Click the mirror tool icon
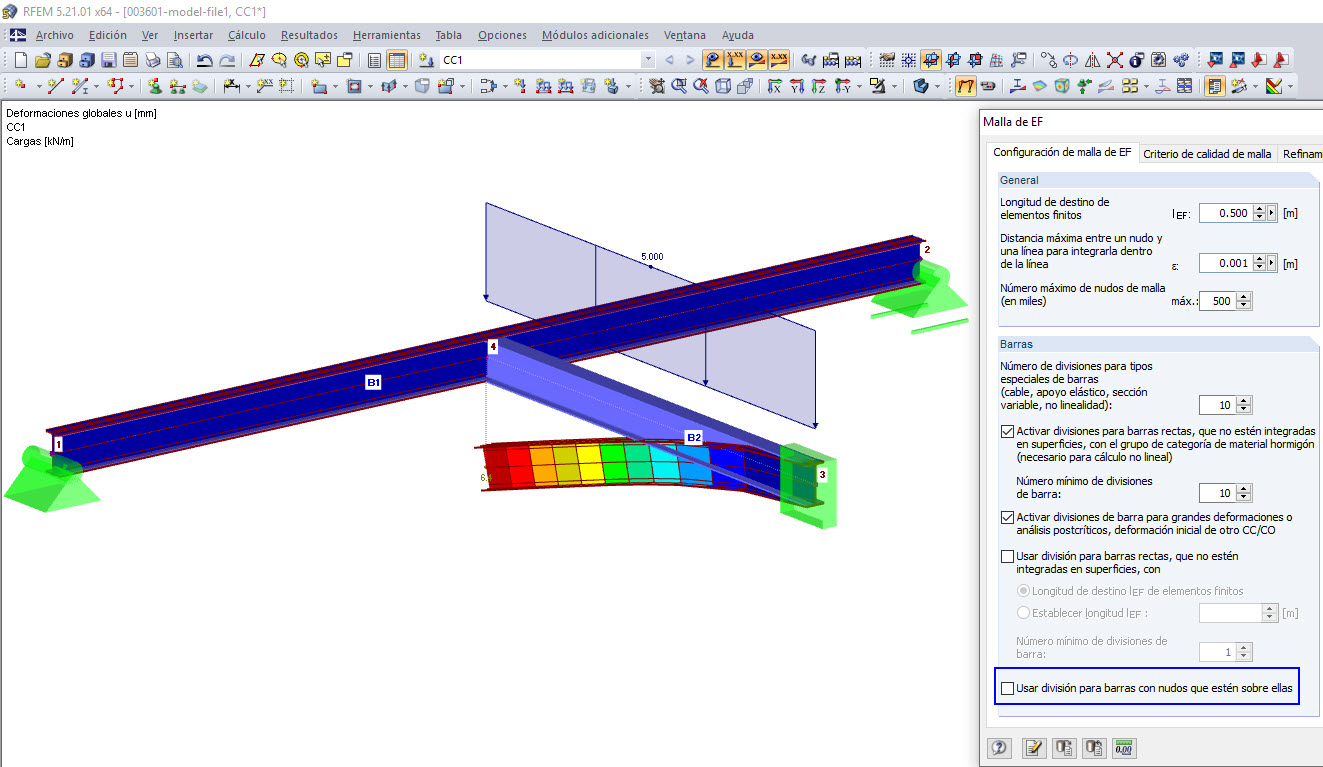The image size is (1323, 767). click(x=1092, y=60)
